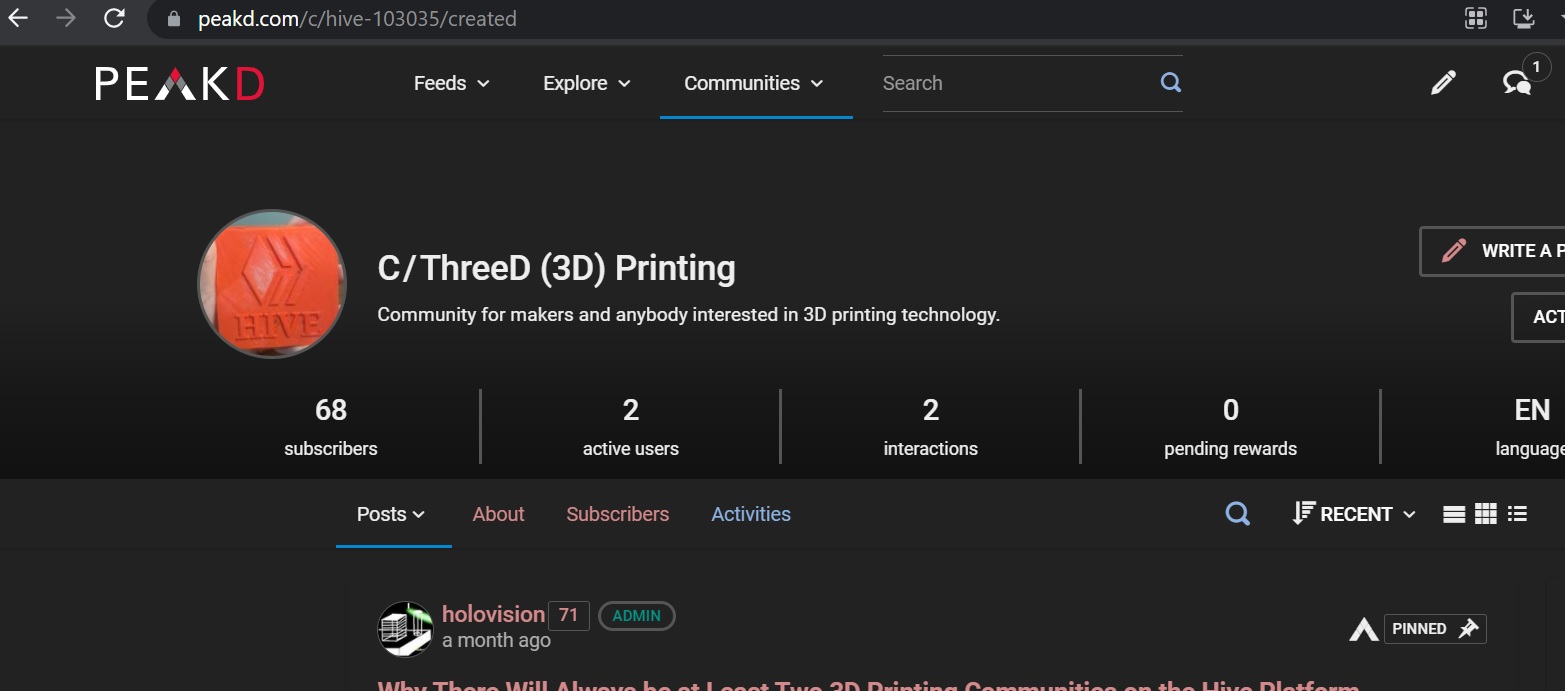The image size is (1565, 691).
Task: Open the Communities dropdown menu
Action: pos(754,83)
